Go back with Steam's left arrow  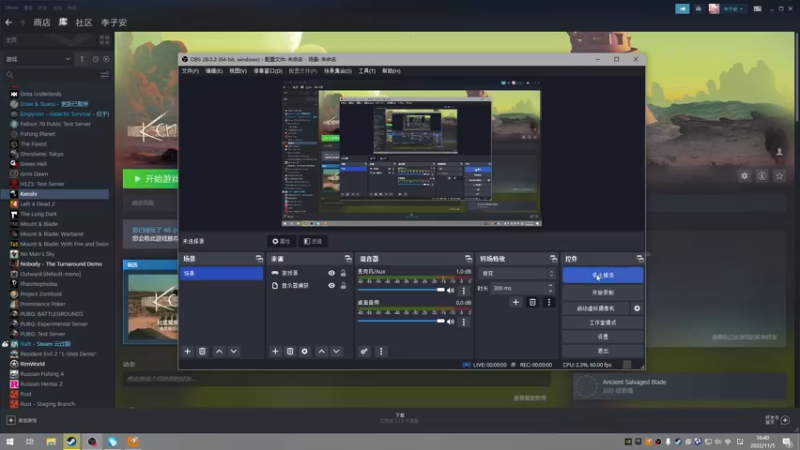9,22
